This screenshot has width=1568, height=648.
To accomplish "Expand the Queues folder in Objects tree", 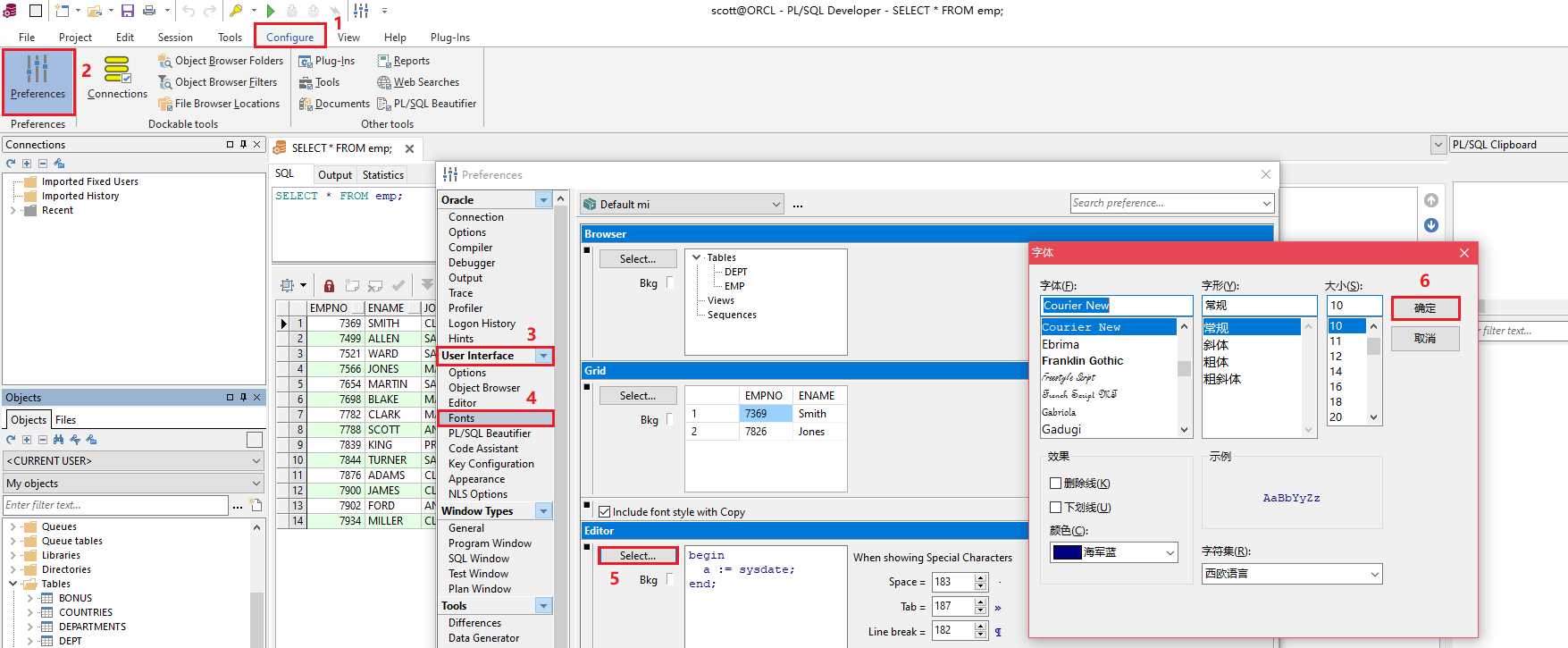I will (x=13, y=526).
